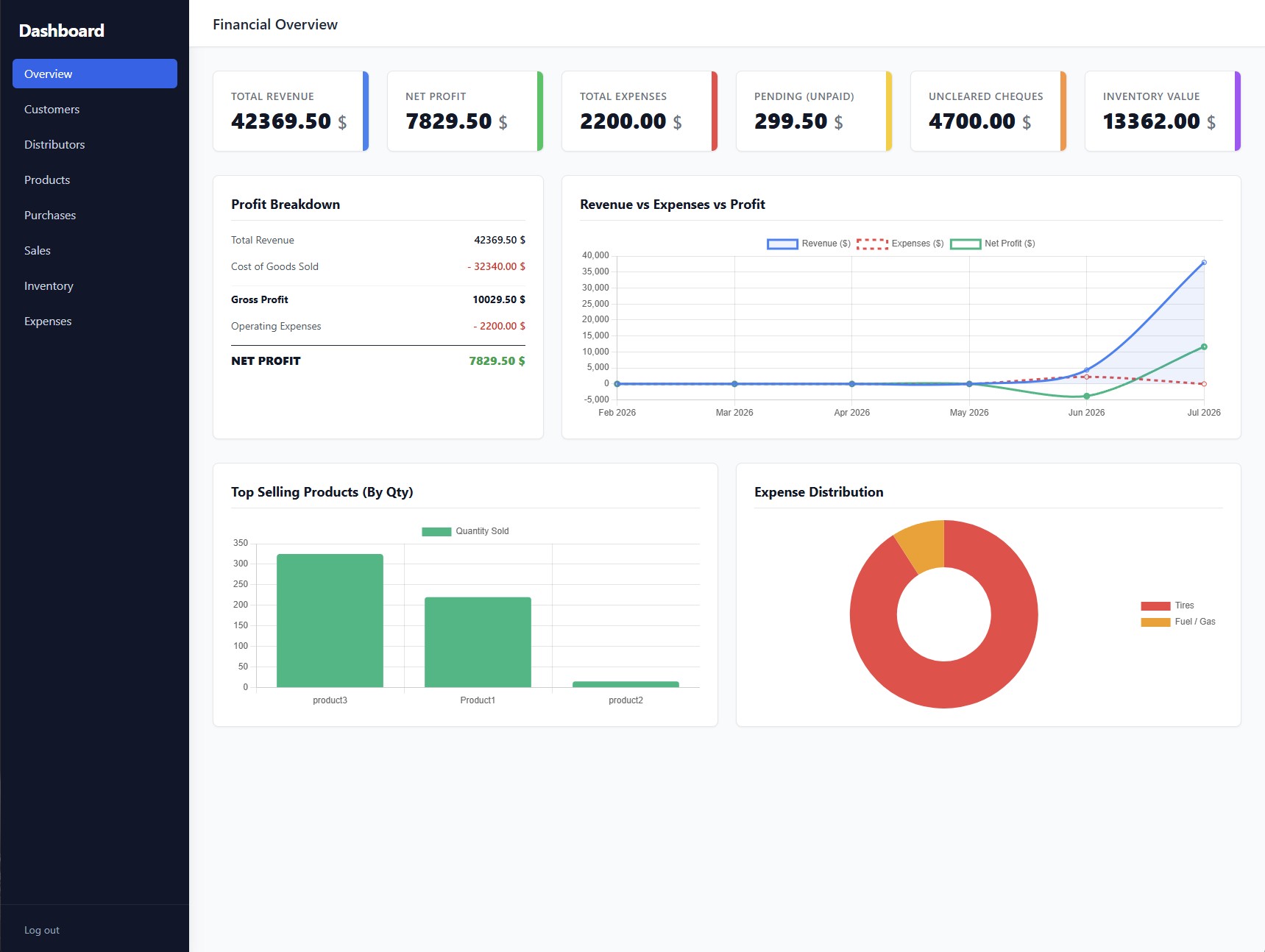Click the Profit Breakdown heading
The width and height of the screenshot is (1265, 952).
point(286,205)
